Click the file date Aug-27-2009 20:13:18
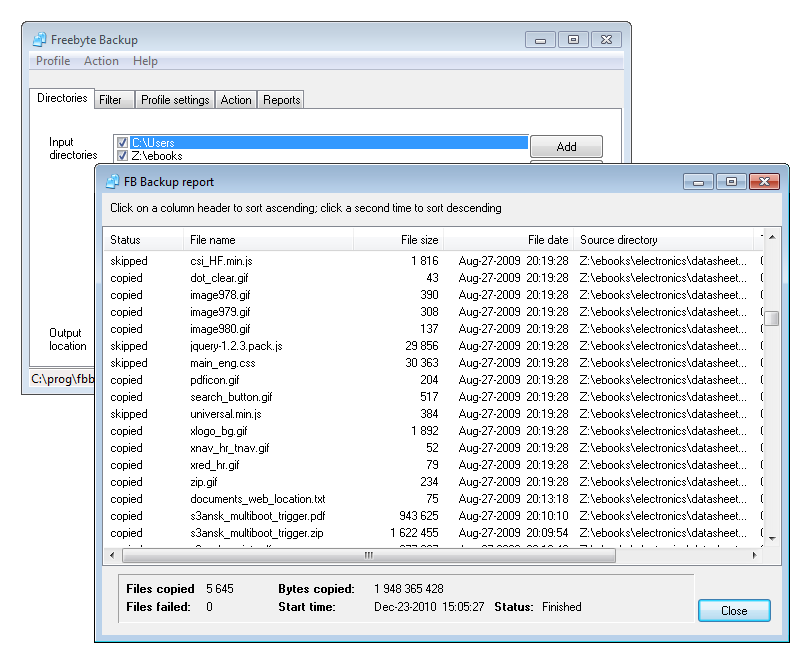 pyautogui.click(x=513, y=499)
